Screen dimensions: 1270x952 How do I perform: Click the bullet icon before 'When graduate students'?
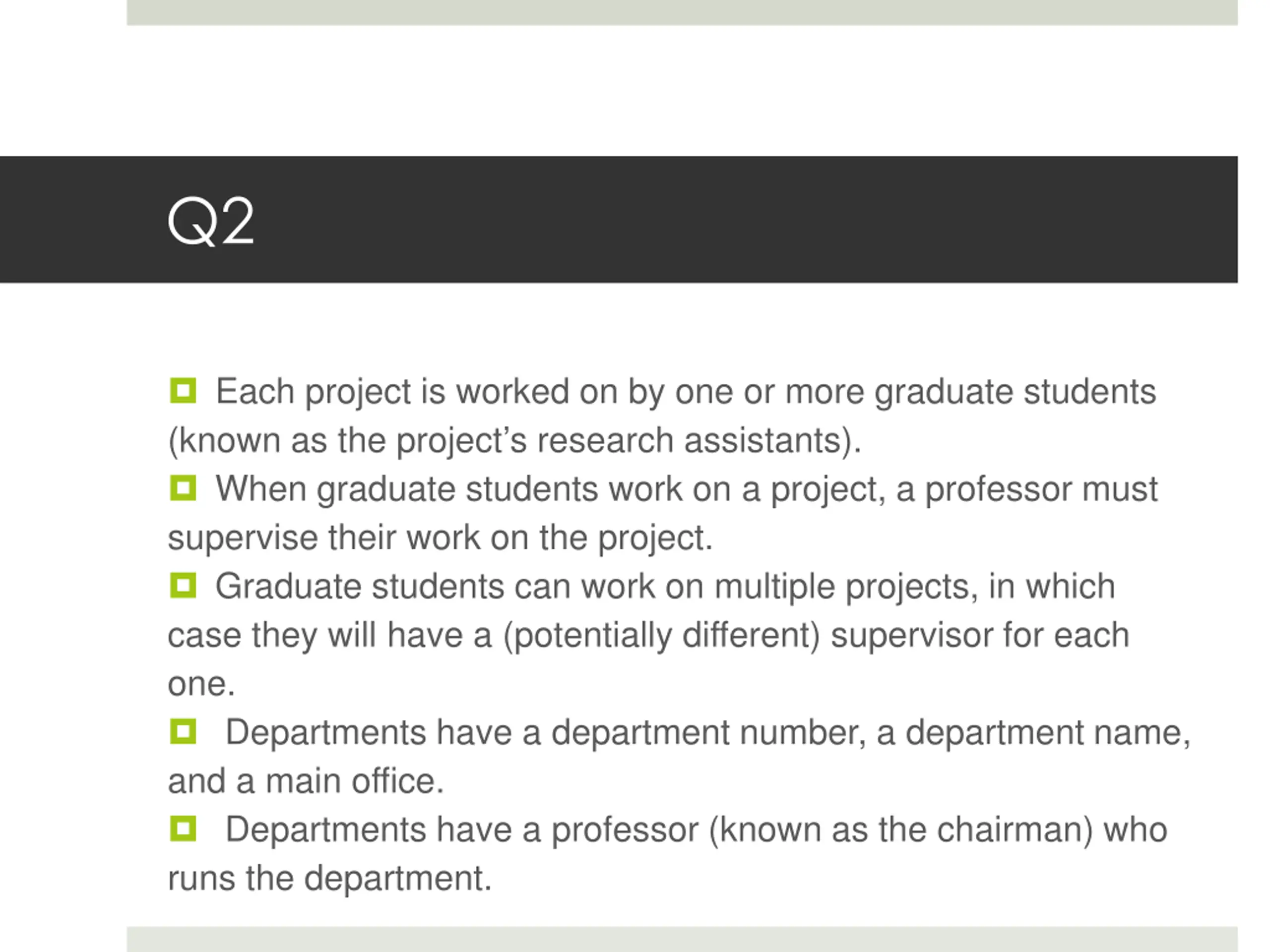click(183, 488)
